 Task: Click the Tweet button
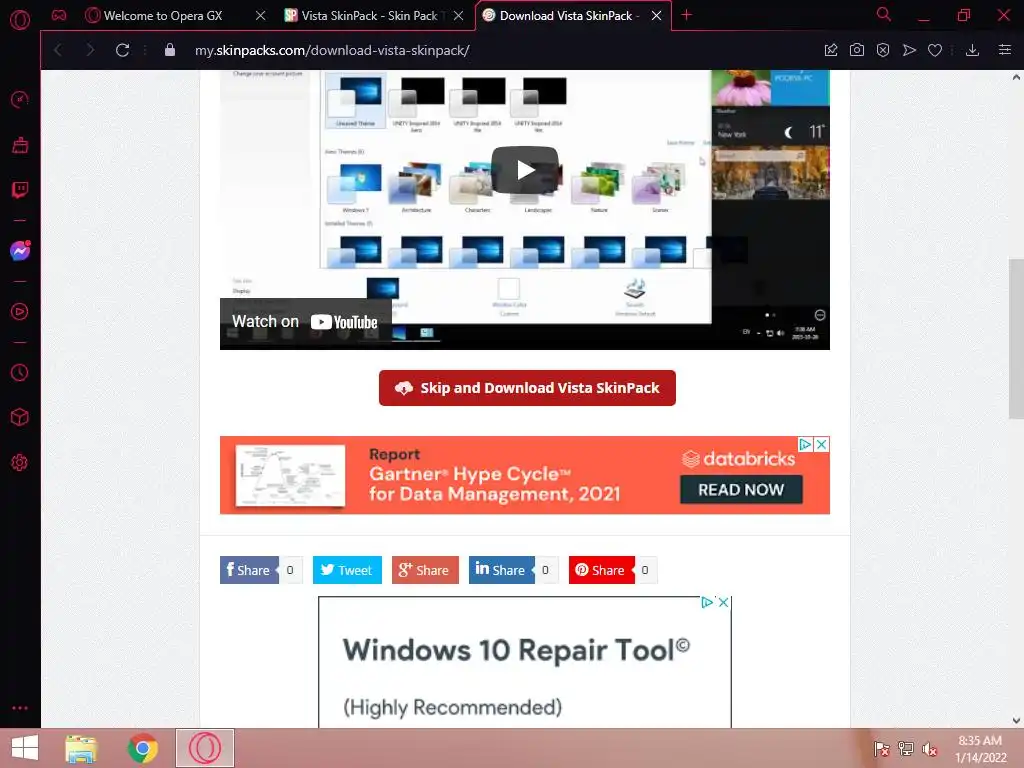[347, 570]
